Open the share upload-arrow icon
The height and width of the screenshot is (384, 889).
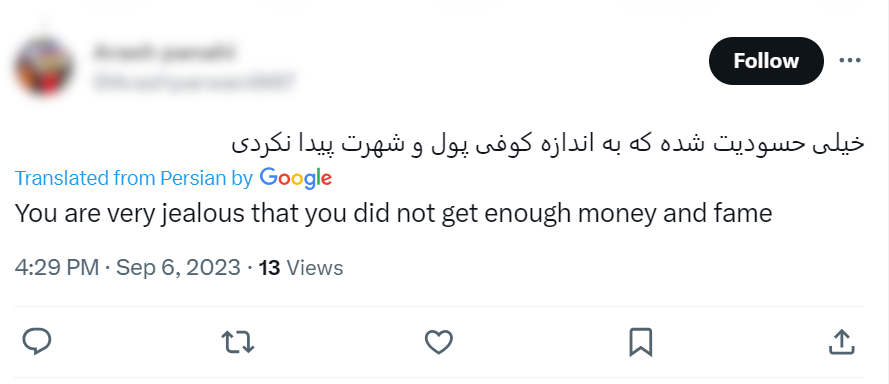[x=841, y=342]
